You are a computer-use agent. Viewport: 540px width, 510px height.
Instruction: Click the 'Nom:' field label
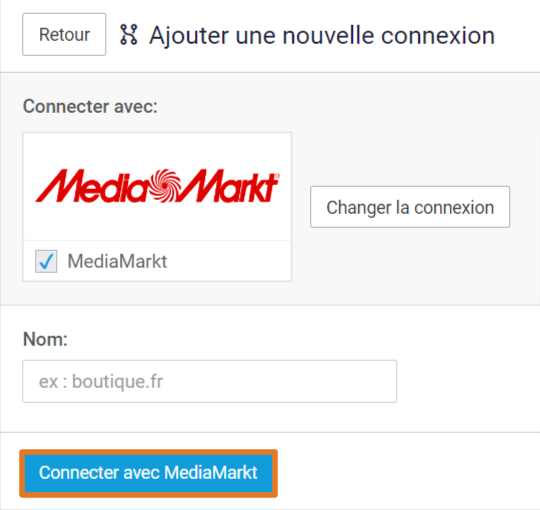(x=45, y=339)
